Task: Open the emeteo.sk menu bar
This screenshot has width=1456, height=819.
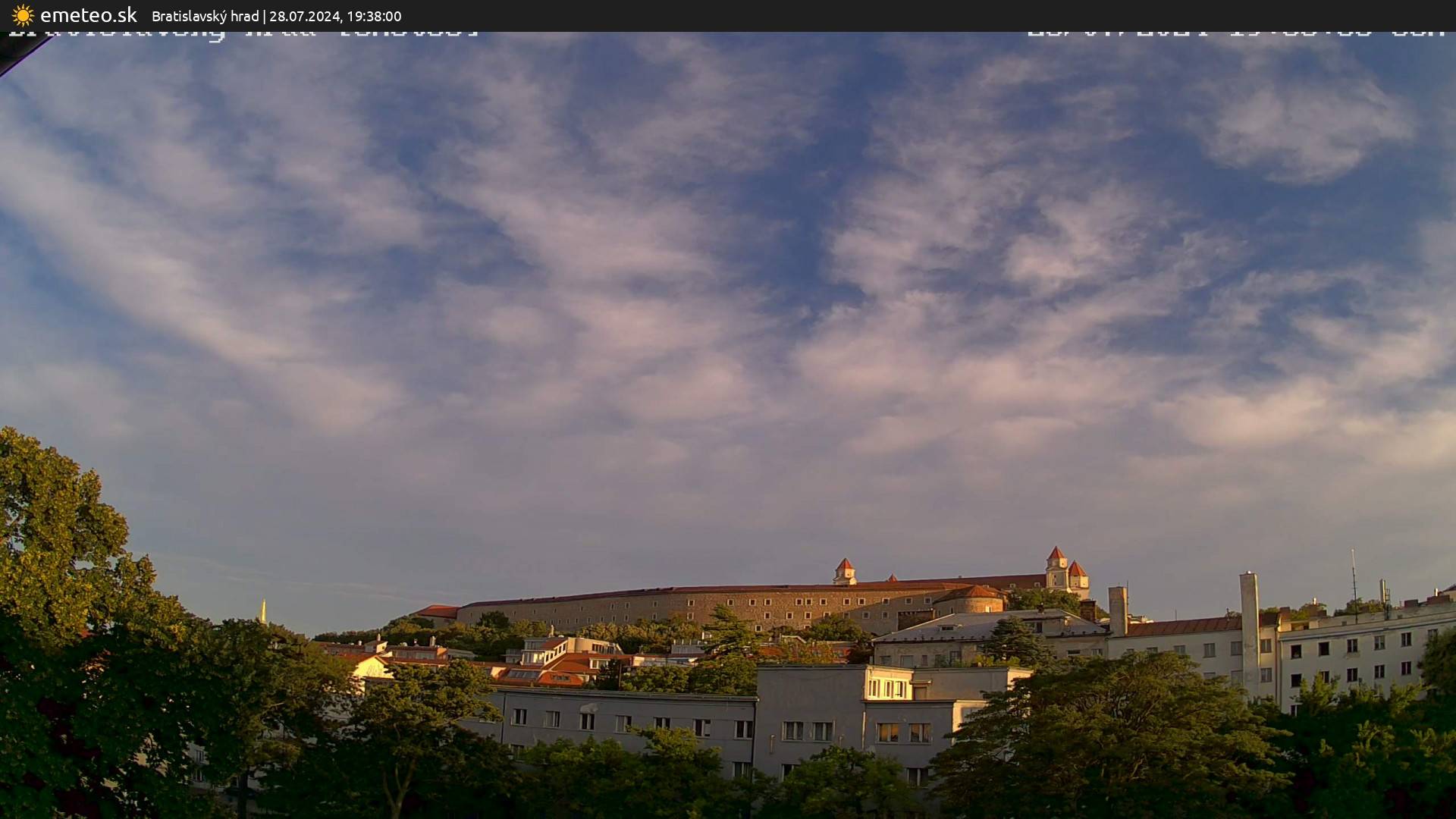Action: coord(87,14)
